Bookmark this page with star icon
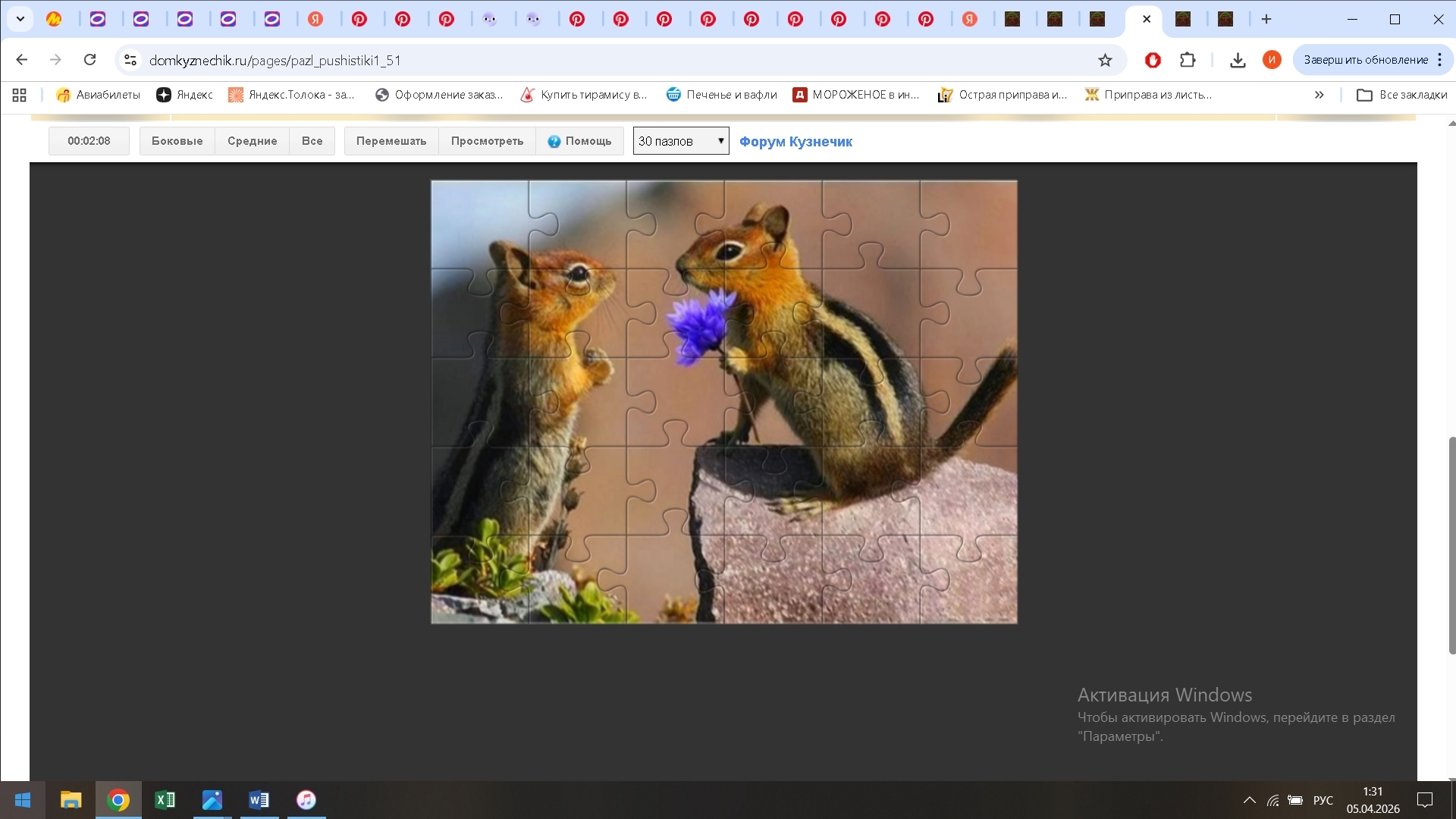1456x819 pixels. [x=1105, y=60]
